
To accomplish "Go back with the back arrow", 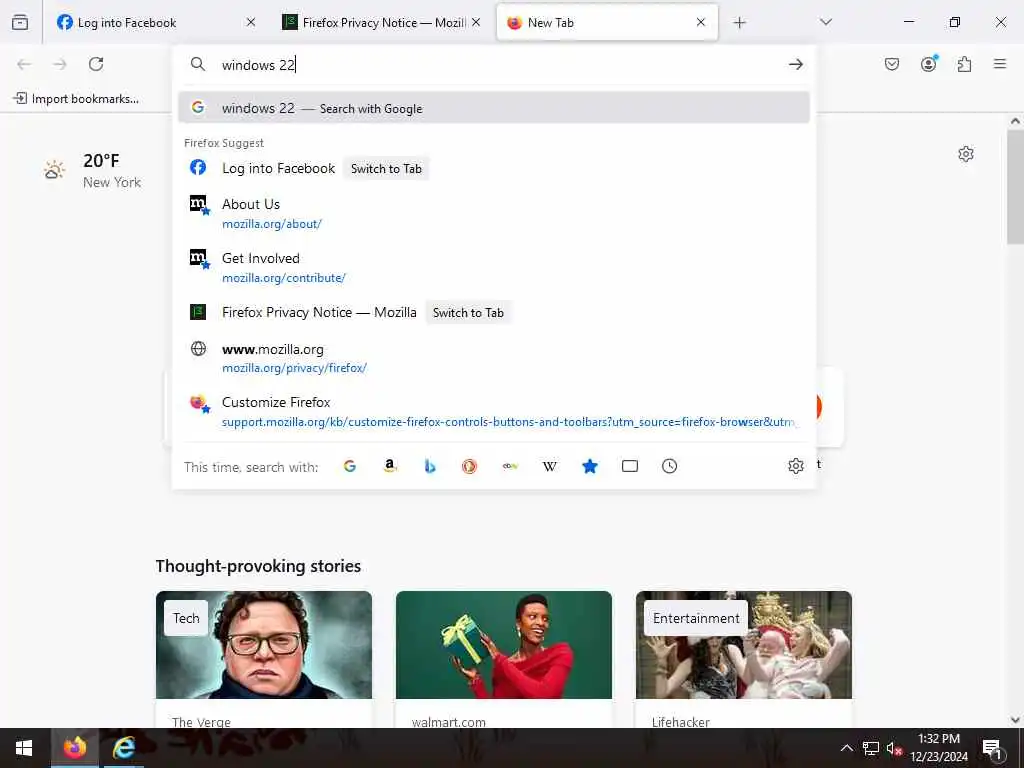I will point(24,64).
